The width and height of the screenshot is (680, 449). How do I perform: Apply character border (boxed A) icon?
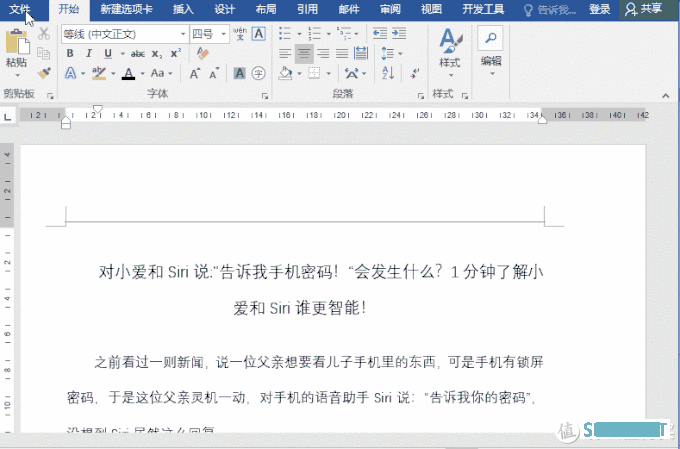pos(258,34)
